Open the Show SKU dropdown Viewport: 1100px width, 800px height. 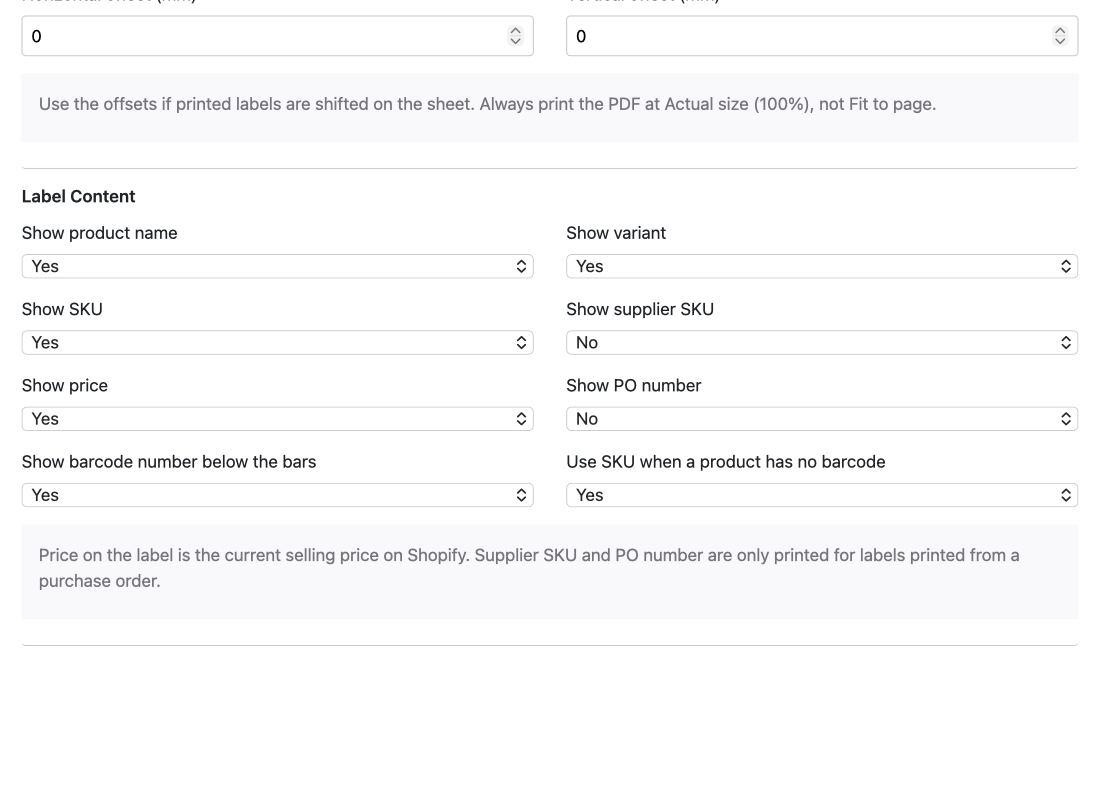pos(277,342)
